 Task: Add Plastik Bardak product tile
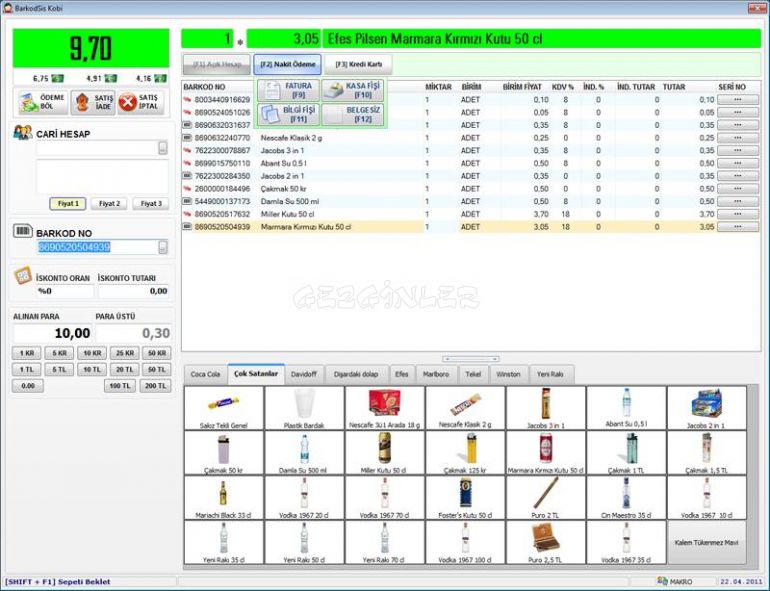point(304,408)
